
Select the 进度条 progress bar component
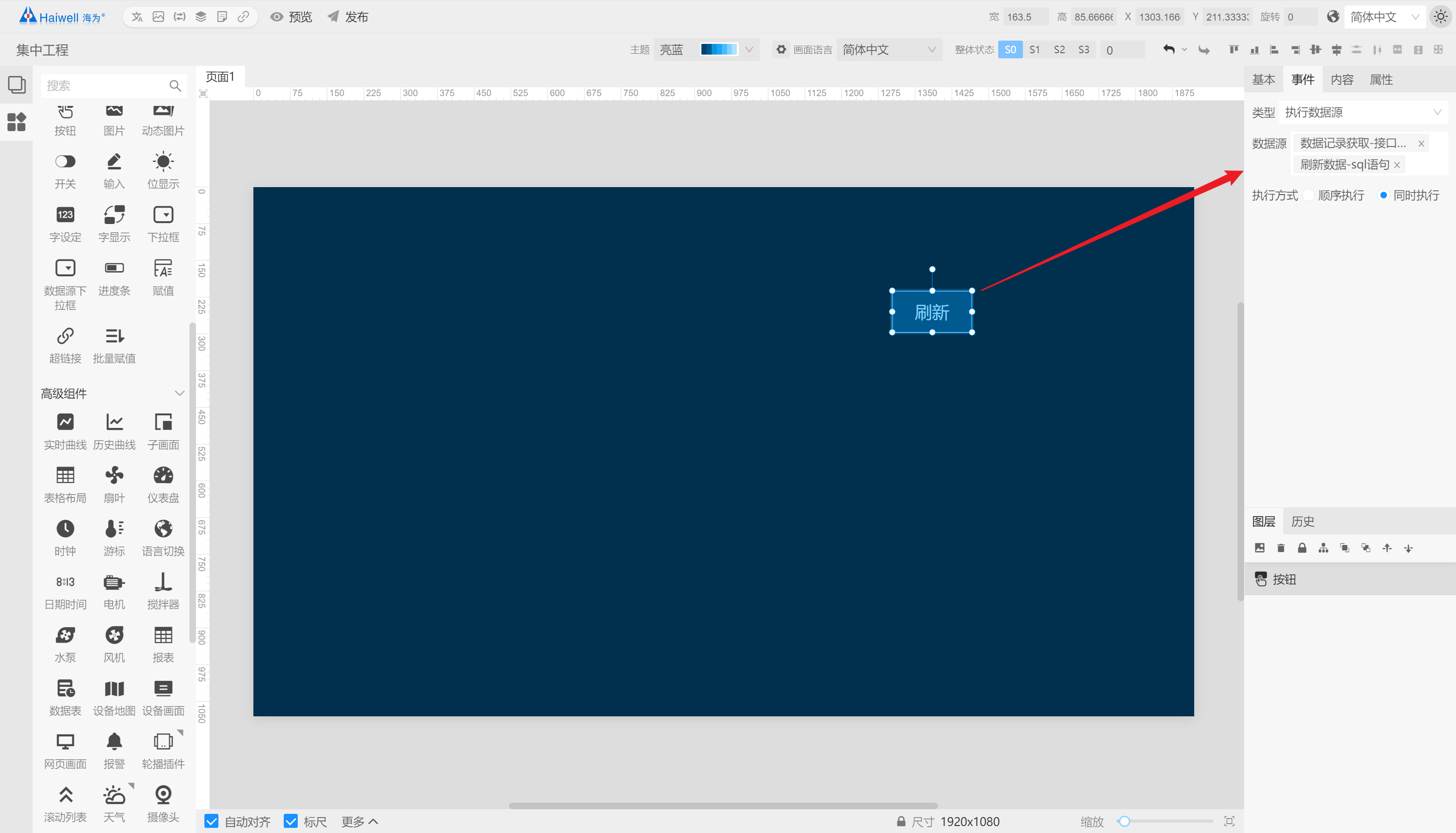point(114,277)
